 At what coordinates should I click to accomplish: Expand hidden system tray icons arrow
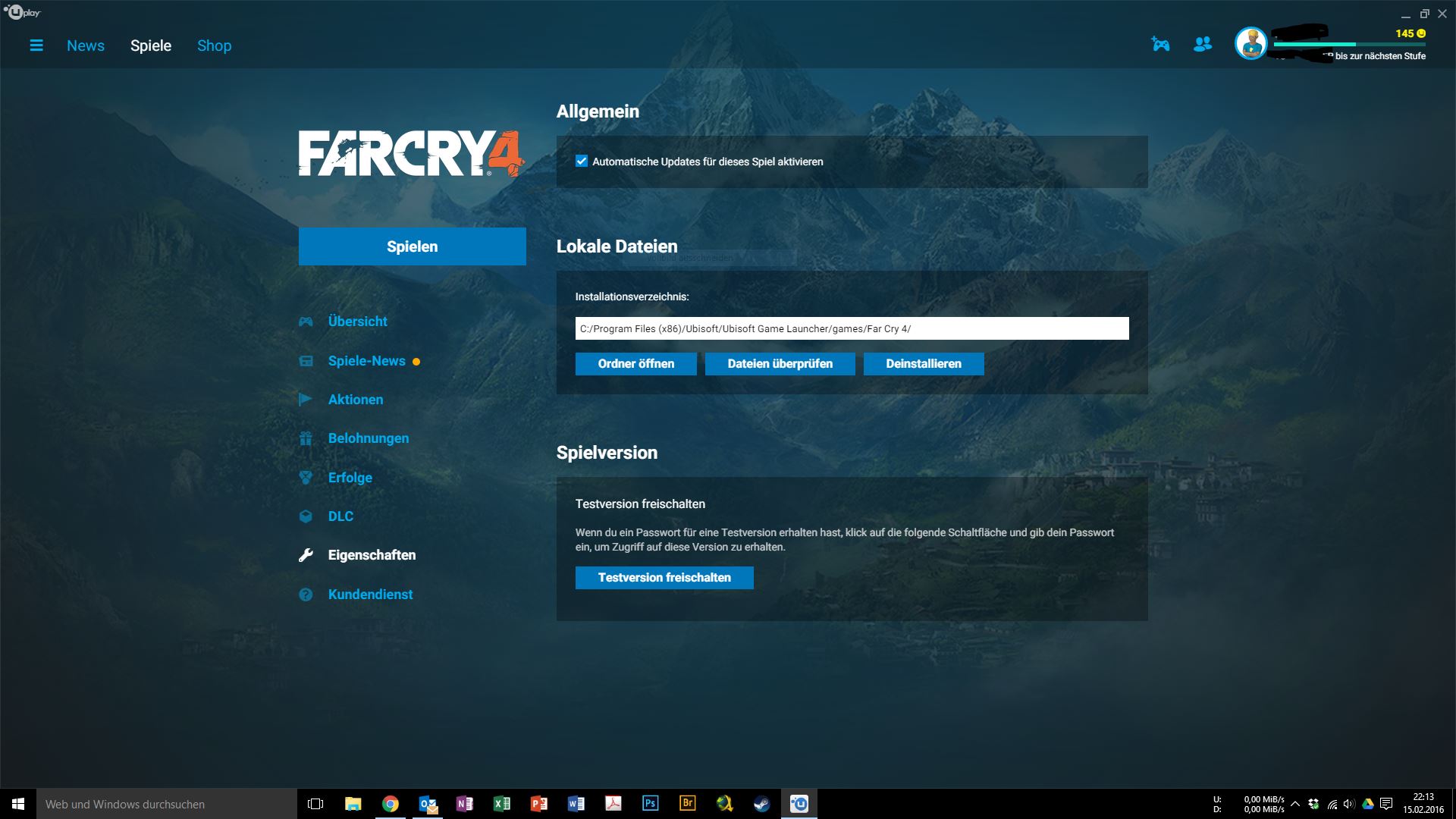pos(1295,804)
